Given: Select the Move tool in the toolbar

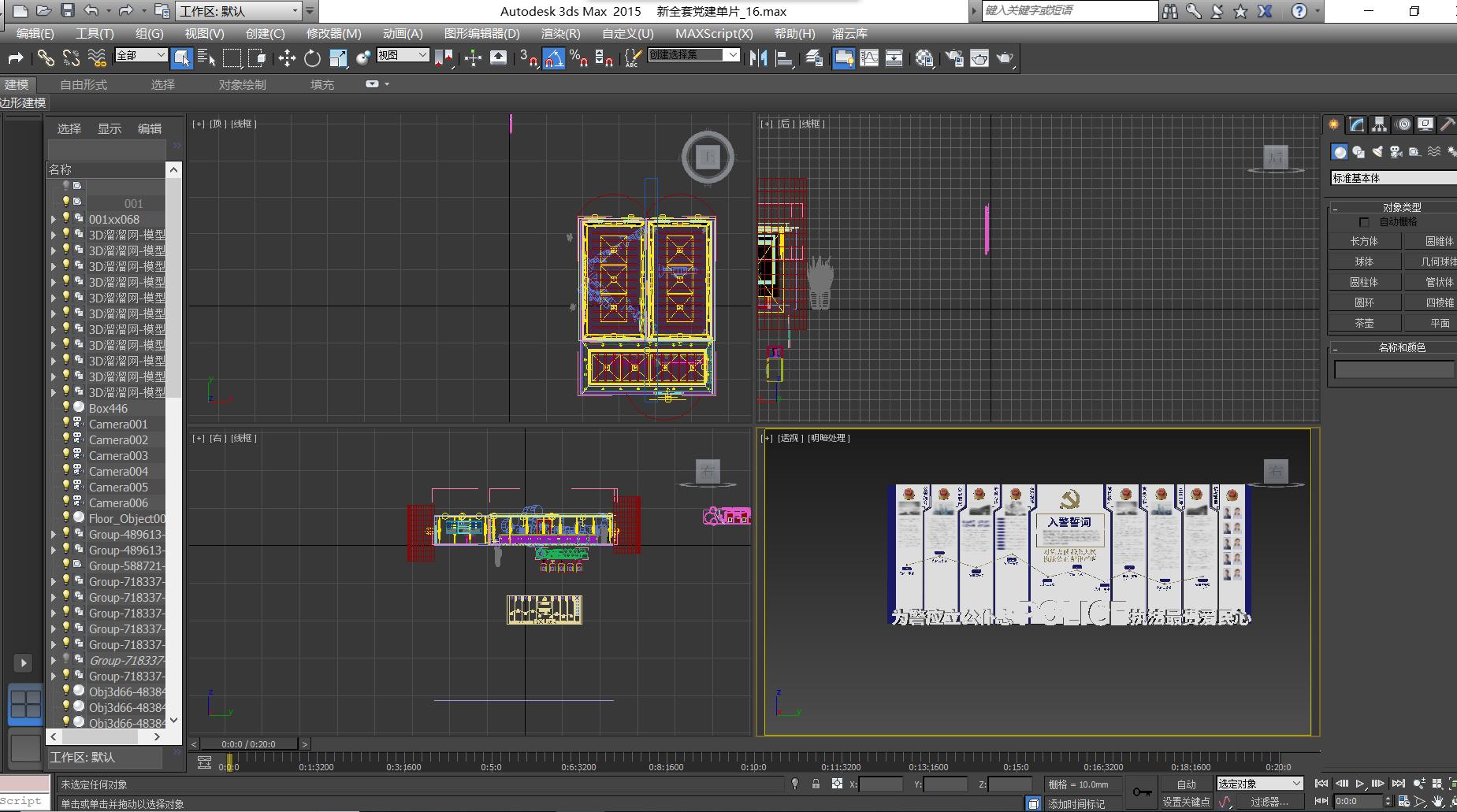Looking at the screenshot, I should pyautogui.click(x=287, y=58).
